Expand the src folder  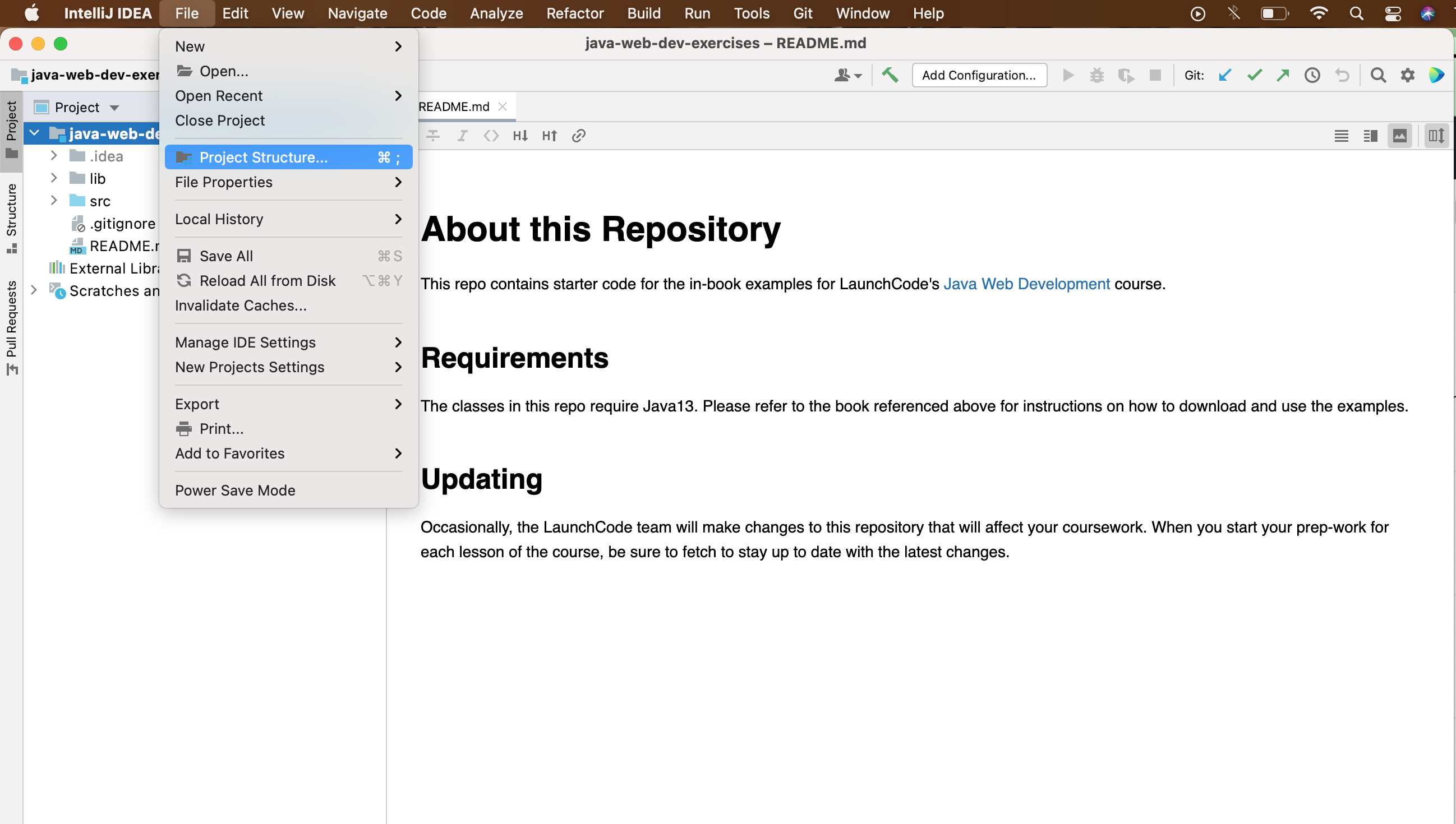tap(54, 201)
